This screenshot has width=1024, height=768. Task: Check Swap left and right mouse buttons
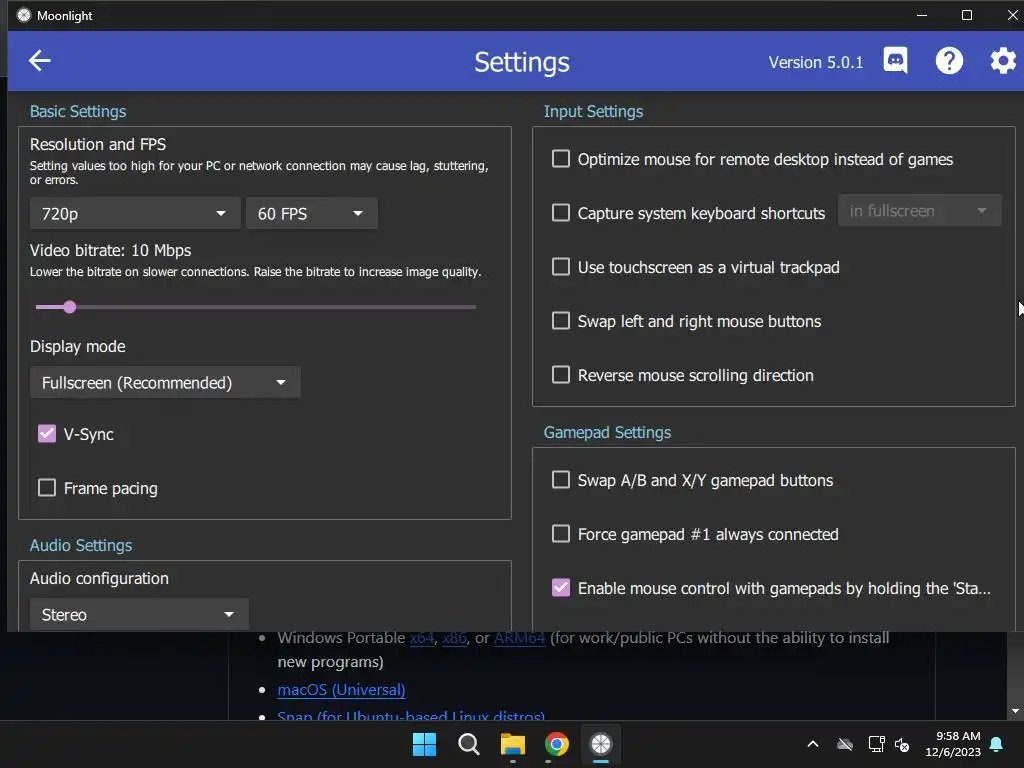click(561, 321)
